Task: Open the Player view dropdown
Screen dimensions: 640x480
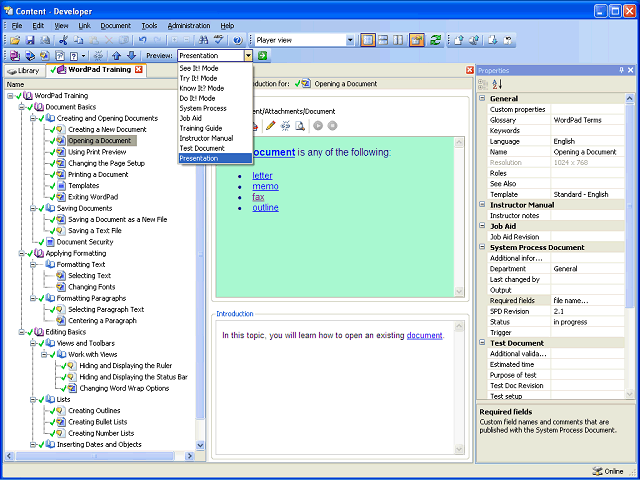Action: pyautogui.click(x=349, y=40)
